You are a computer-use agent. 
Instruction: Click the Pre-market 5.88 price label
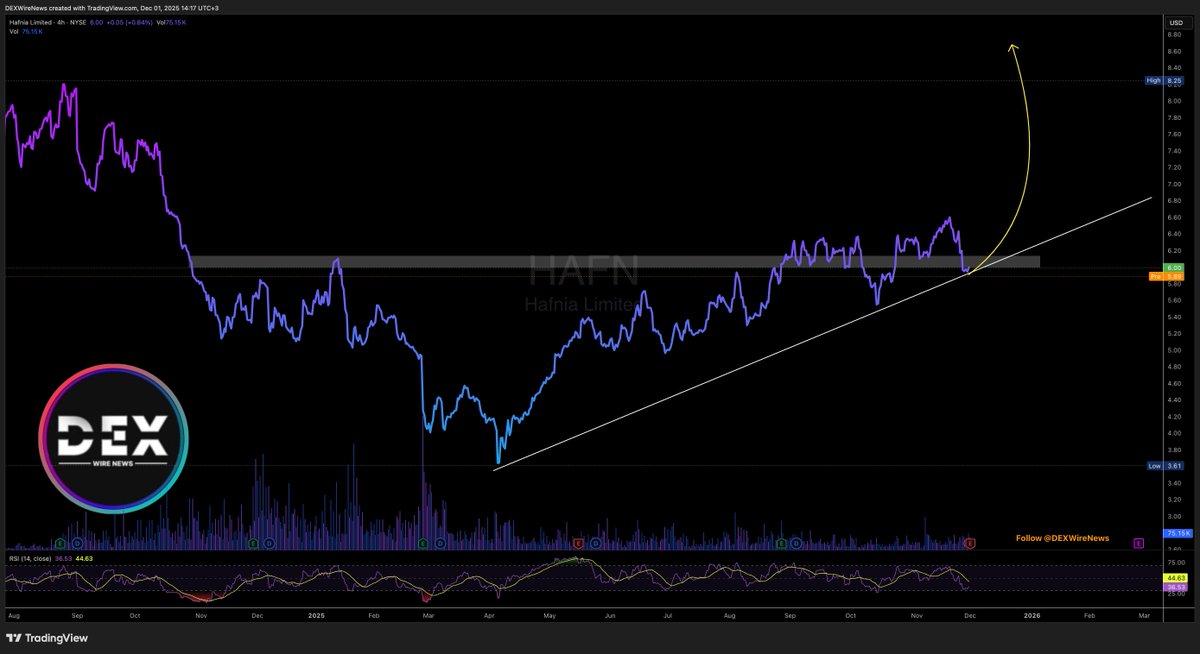coord(1166,276)
